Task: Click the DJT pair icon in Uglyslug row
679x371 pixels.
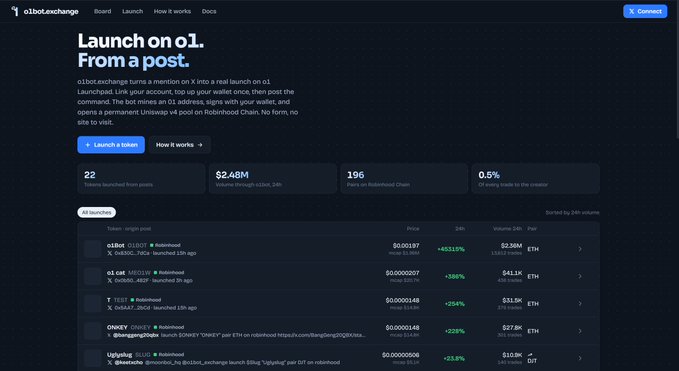Action: coord(530,355)
